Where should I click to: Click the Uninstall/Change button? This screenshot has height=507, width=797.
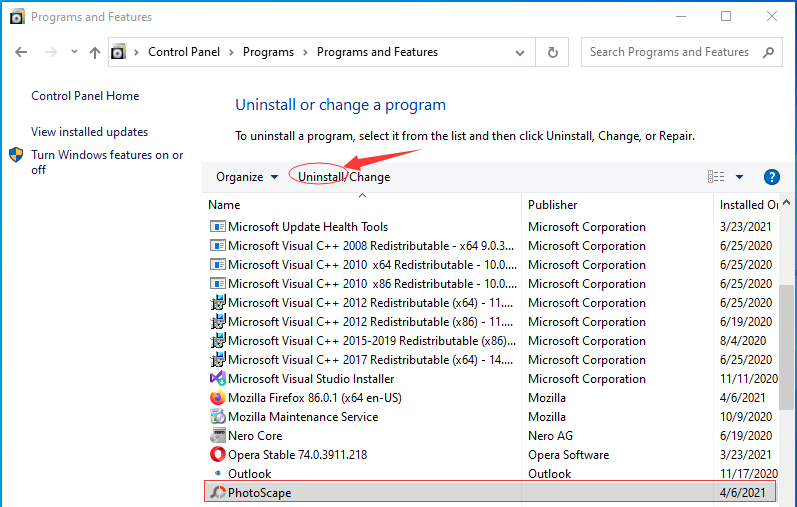coord(344,177)
